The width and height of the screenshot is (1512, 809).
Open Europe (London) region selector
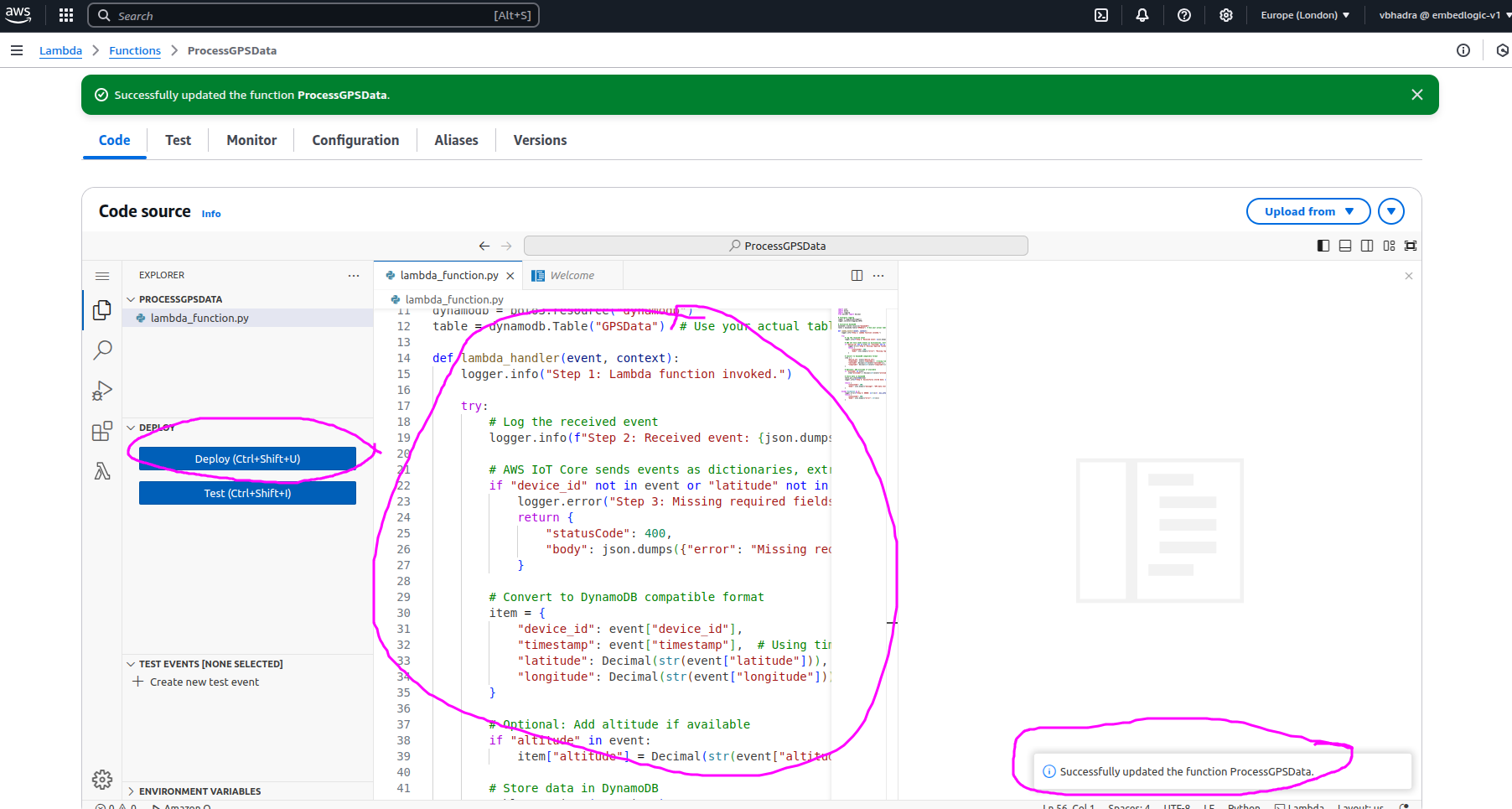1305,15
